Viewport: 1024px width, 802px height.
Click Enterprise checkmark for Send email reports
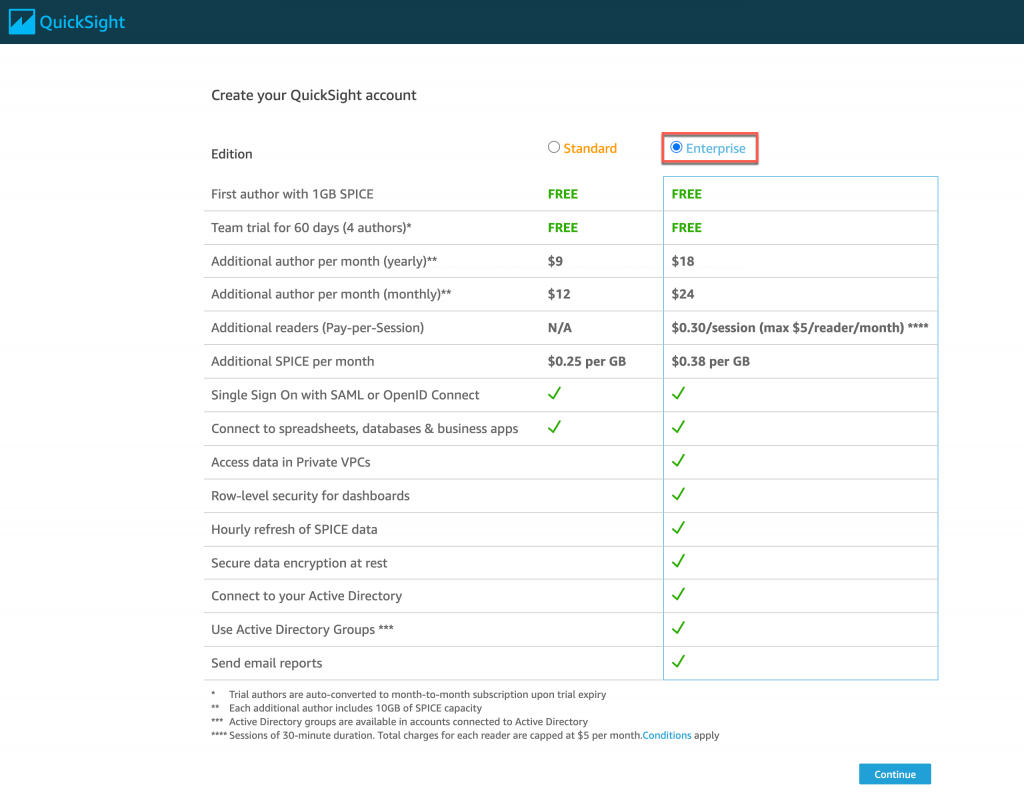click(678, 661)
